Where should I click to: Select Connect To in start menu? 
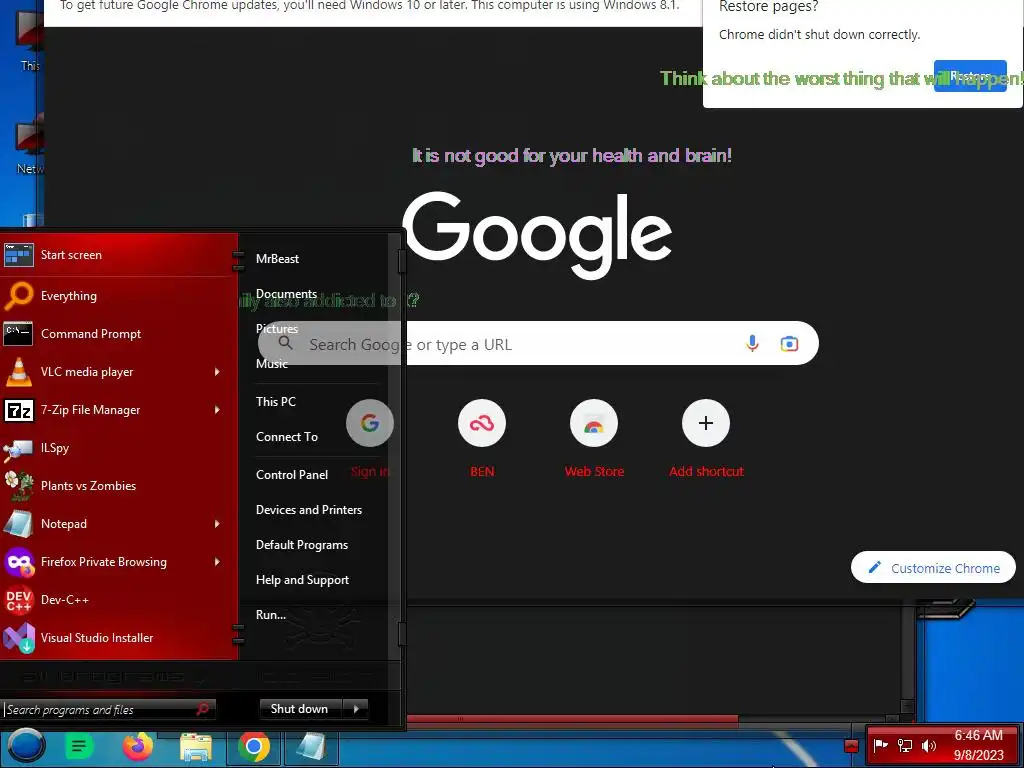coord(287,437)
